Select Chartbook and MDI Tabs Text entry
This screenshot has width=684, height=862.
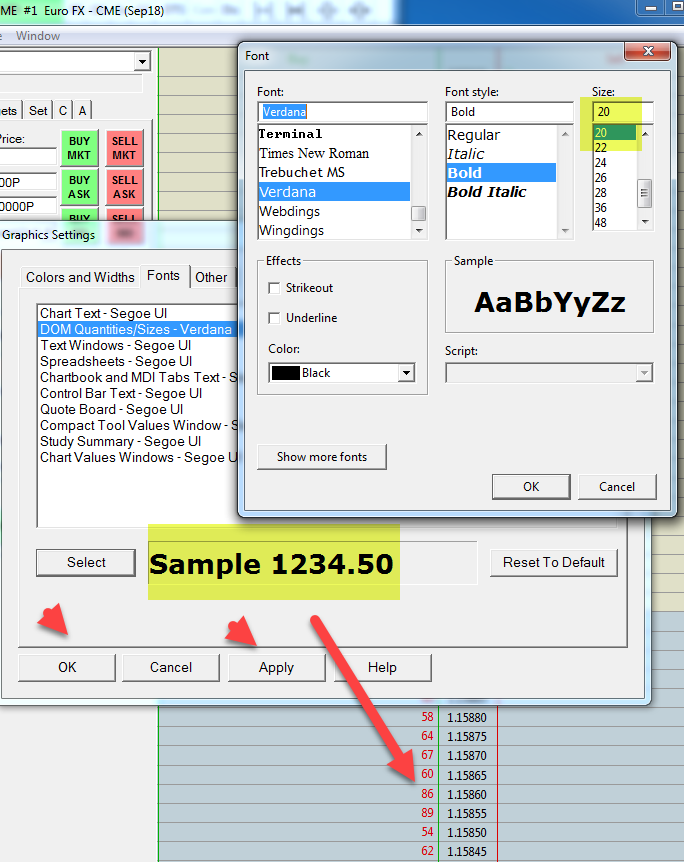click(137, 377)
